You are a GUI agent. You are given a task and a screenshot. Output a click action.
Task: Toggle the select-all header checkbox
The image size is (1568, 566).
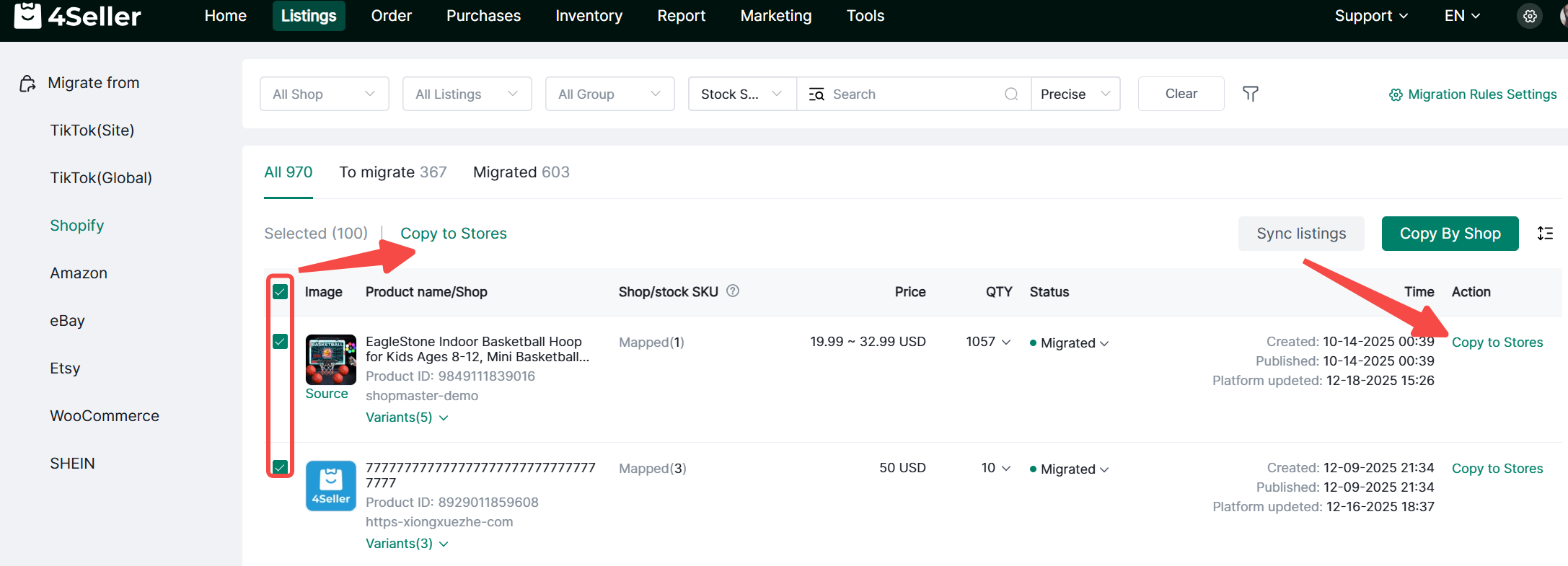coord(281,292)
